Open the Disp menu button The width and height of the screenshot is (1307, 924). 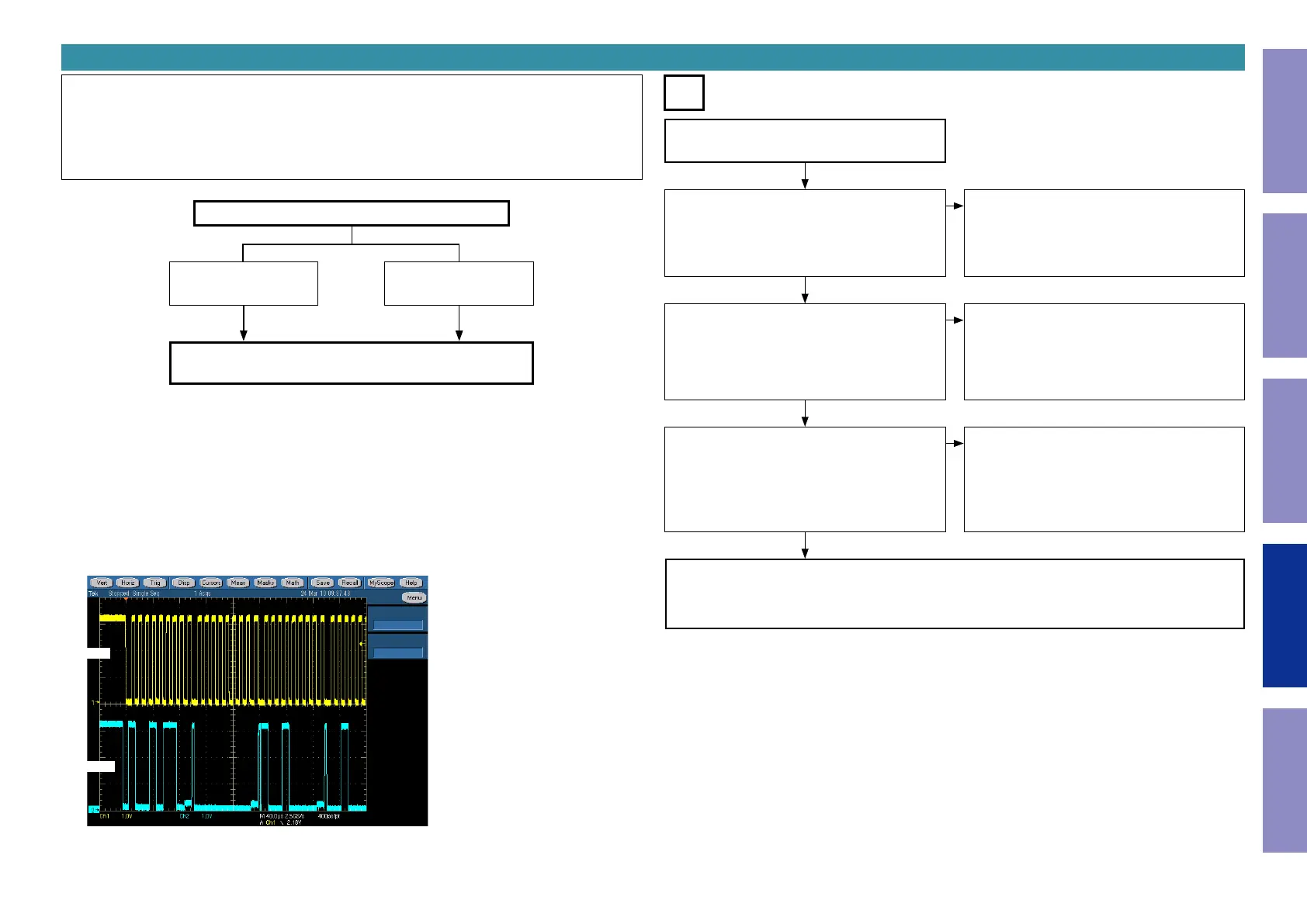(x=183, y=583)
